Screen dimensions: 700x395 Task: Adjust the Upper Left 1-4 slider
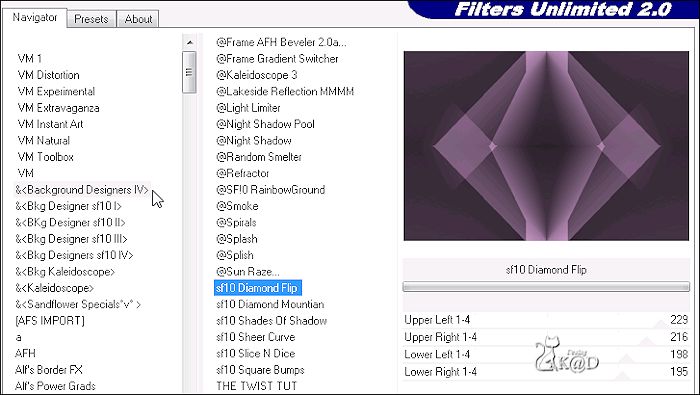pos(546,320)
